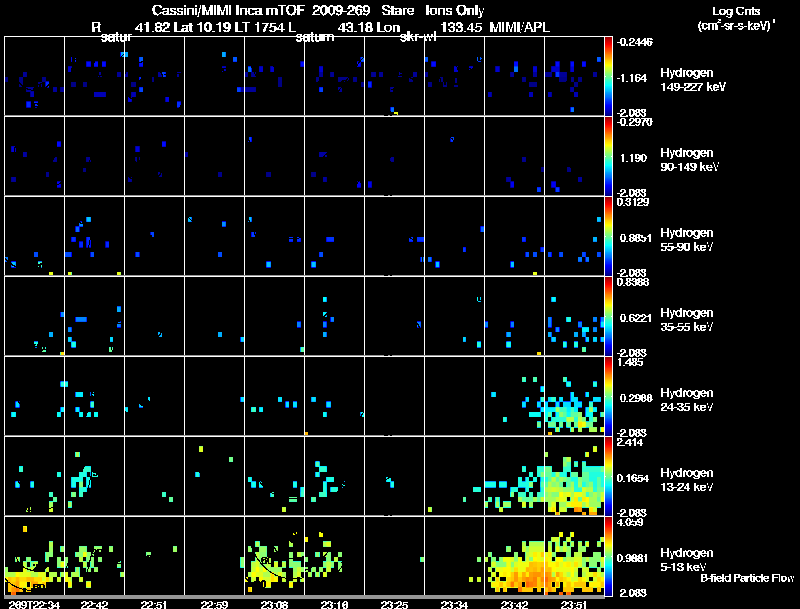Click the 22:51 time axis label
Image resolution: width=800 pixels, height=609 pixels.
(x=154, y=604)
